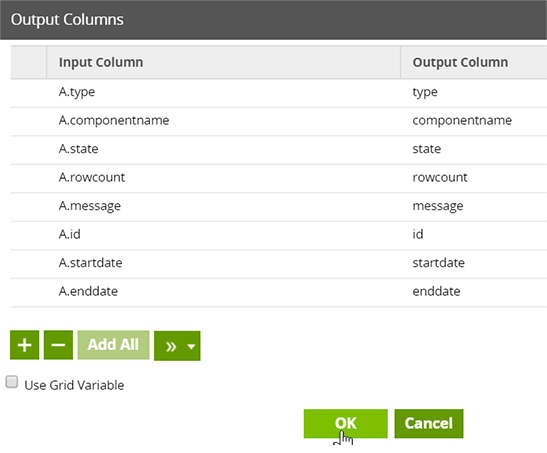Enable the Use Grid Variable checkbox
The image size is (547, 453).
pos(12,382)
